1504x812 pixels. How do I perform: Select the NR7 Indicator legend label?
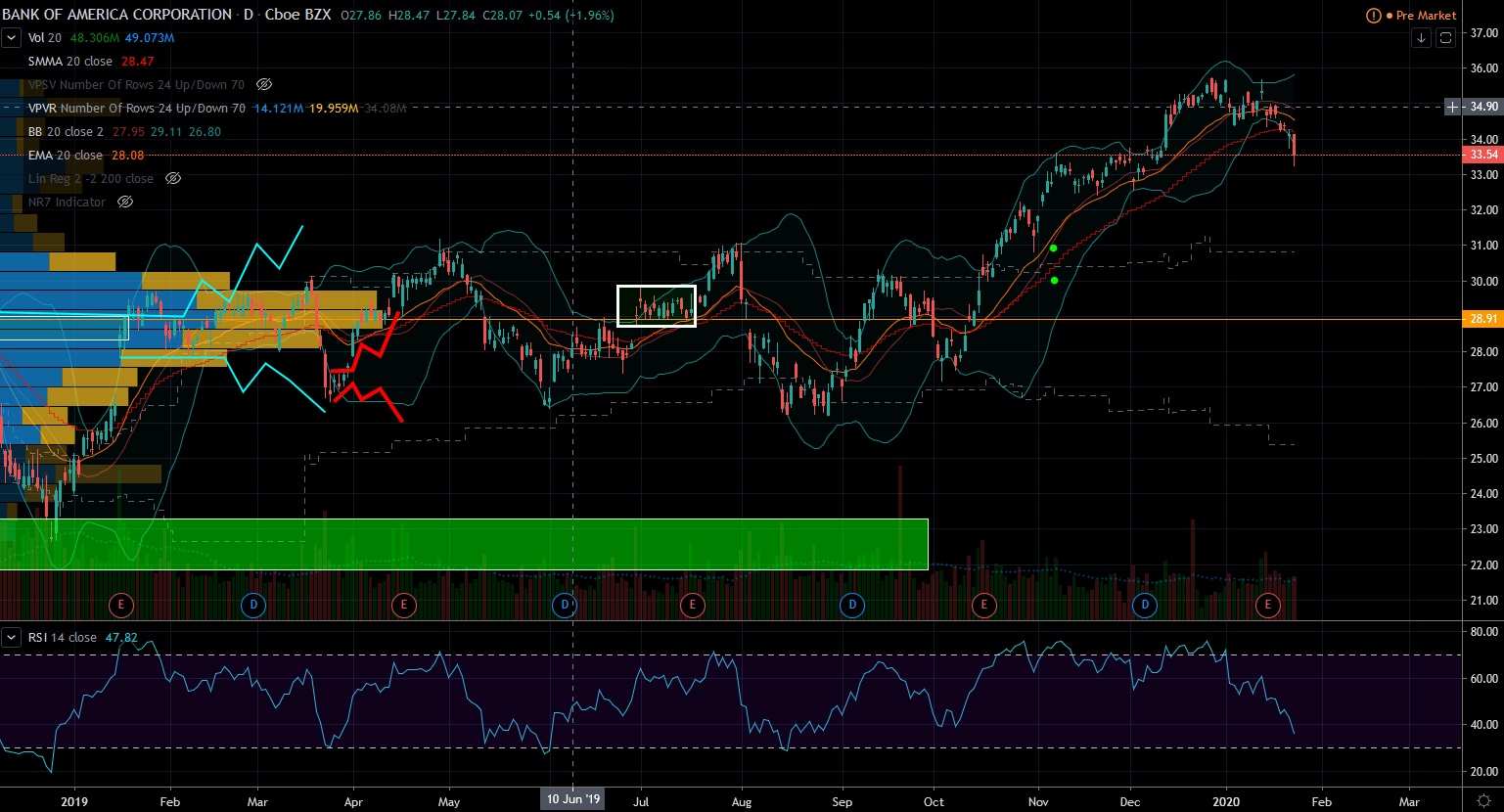click(x=67, y=203)
